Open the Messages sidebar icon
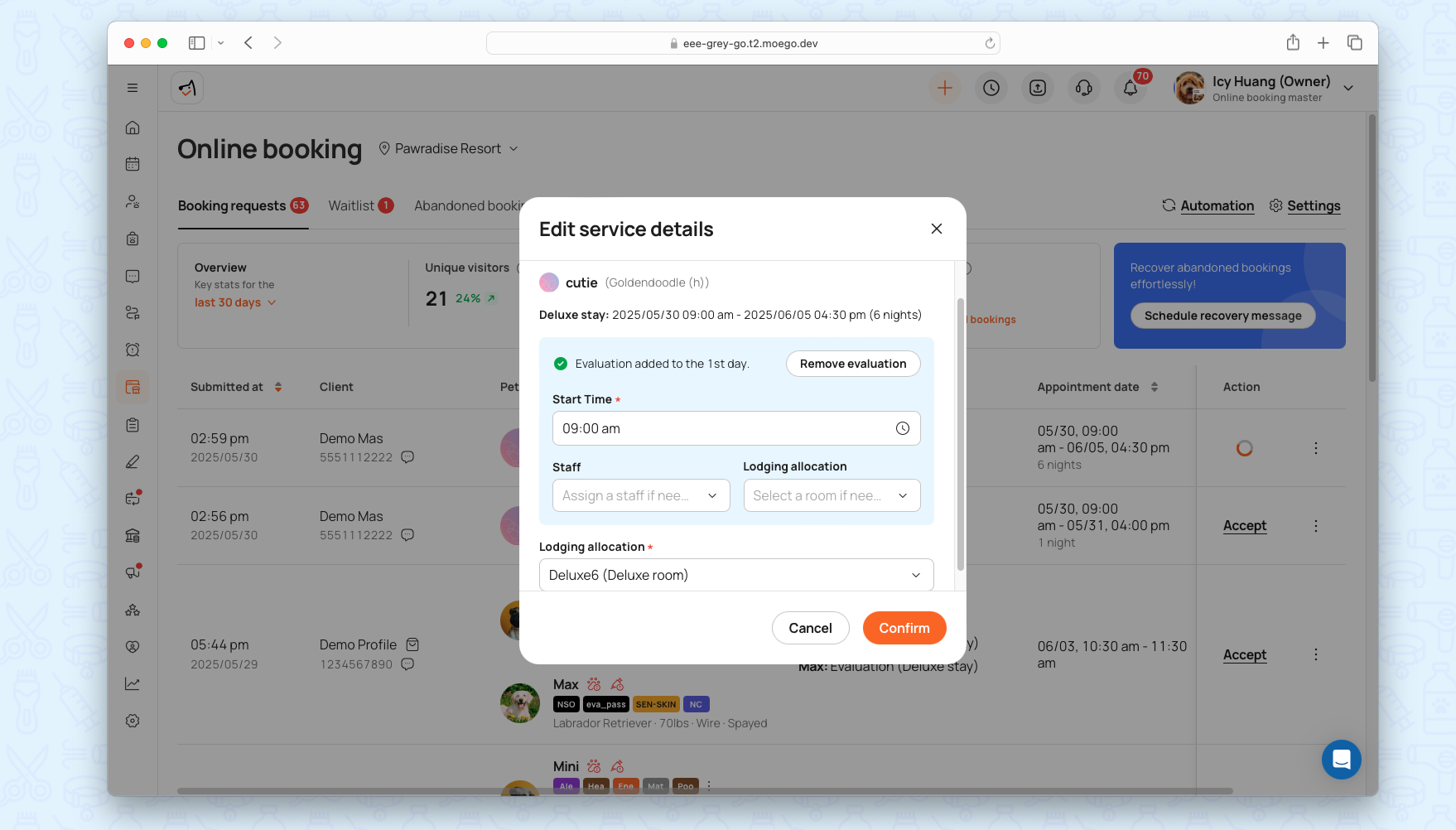 (x=133, y=276)
